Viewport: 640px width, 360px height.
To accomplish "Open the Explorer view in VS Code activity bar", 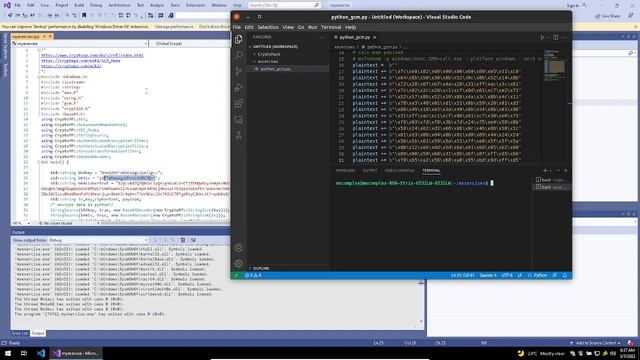I will tap(239, 39).
